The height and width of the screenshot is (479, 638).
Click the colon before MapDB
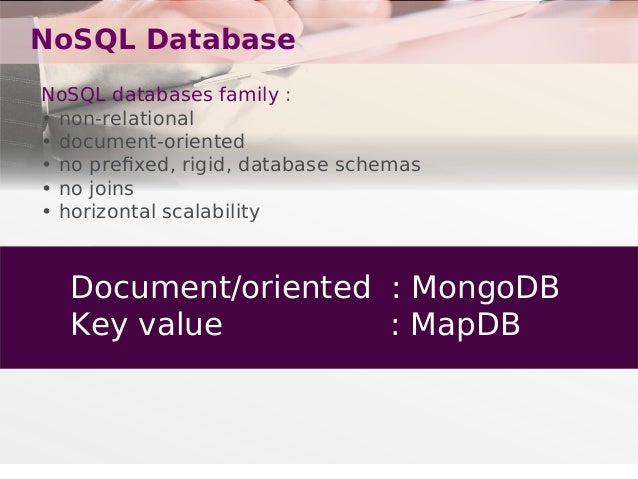pyautogui.click(x=395, y=327)
